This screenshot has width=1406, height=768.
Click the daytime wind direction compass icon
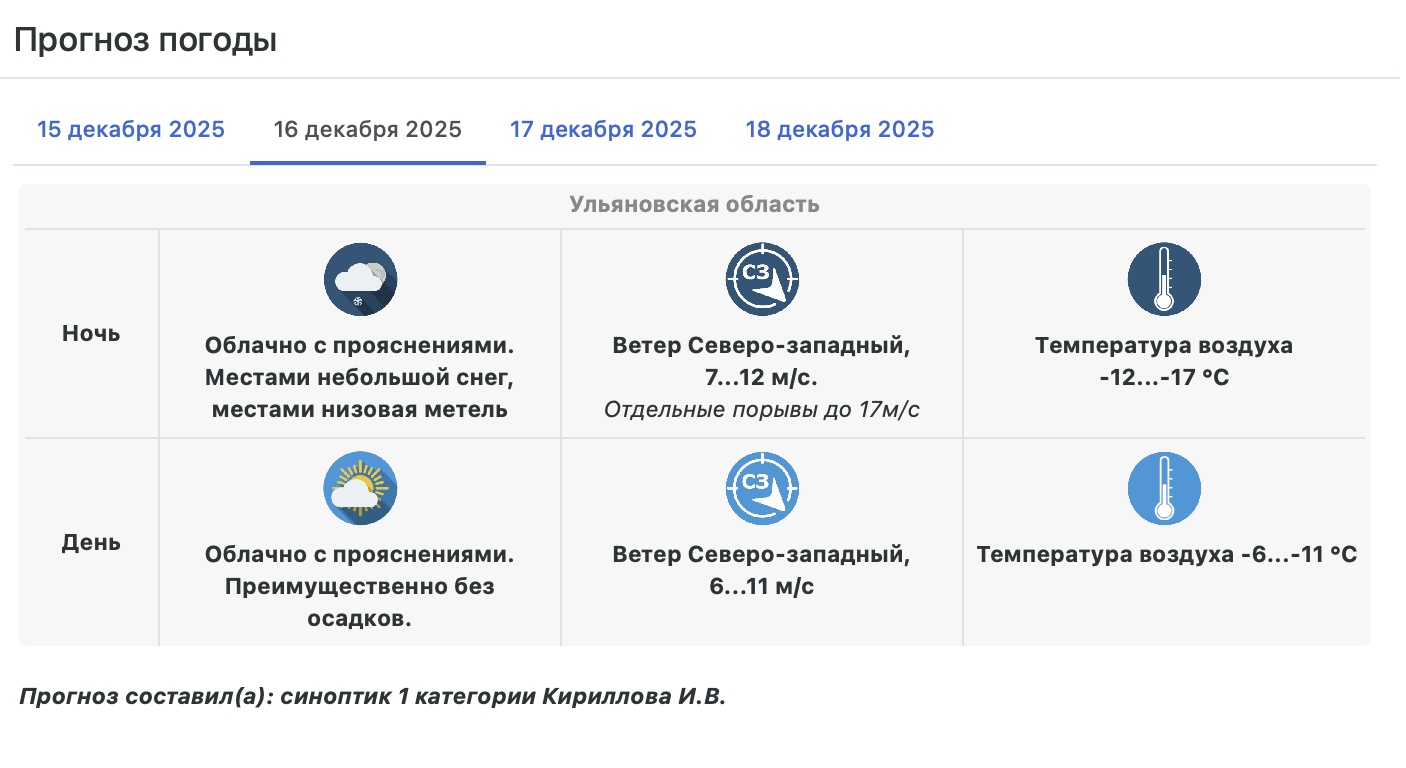tap(762, 488)
